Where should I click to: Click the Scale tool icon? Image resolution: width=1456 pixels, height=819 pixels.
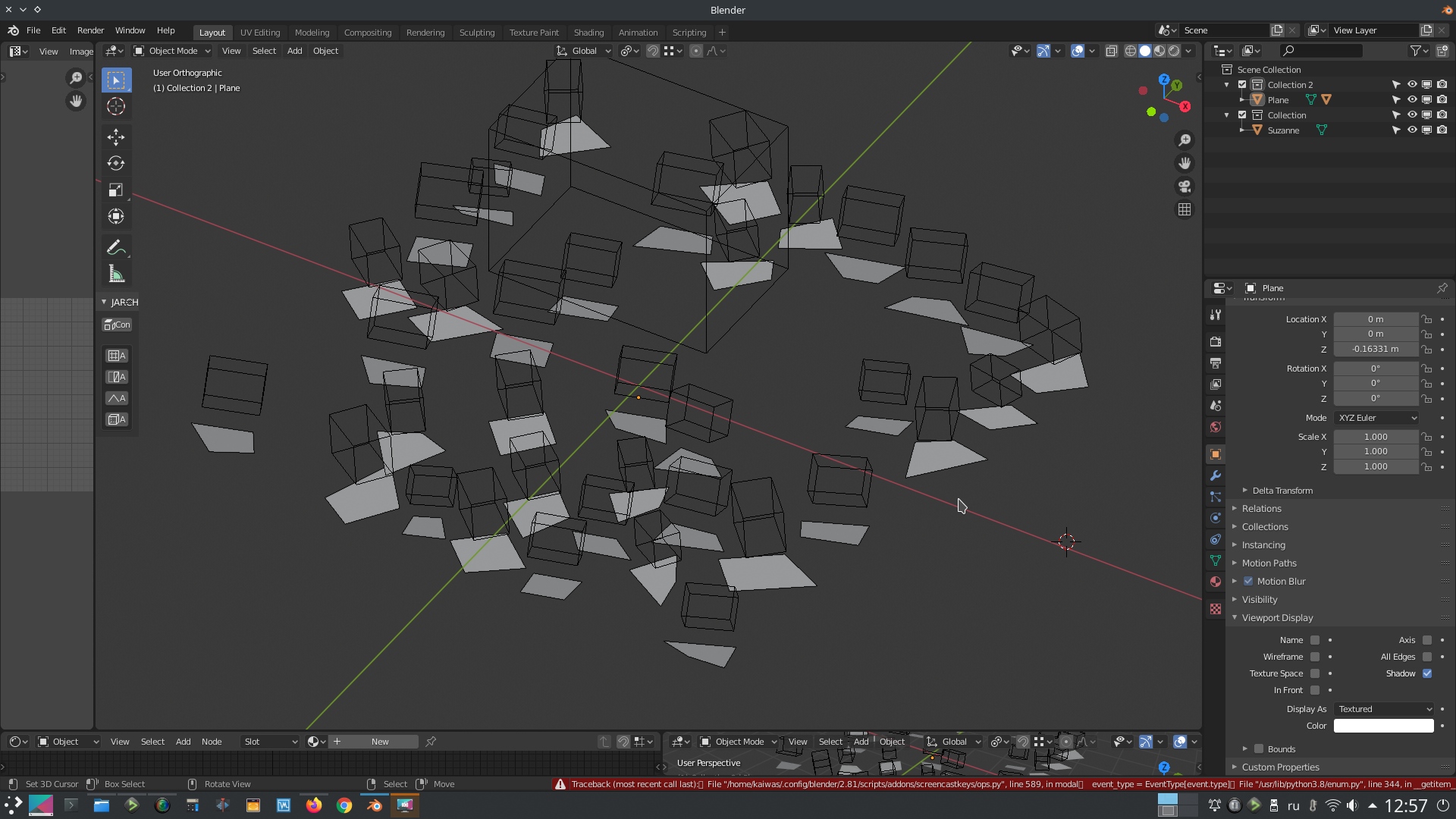coord(116,190)
